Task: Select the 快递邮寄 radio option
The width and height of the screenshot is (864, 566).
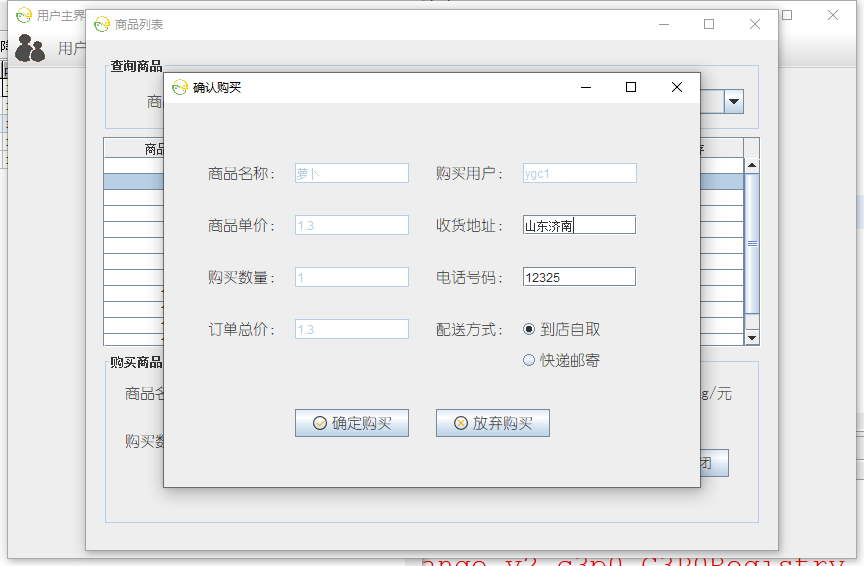Action: 561,360
